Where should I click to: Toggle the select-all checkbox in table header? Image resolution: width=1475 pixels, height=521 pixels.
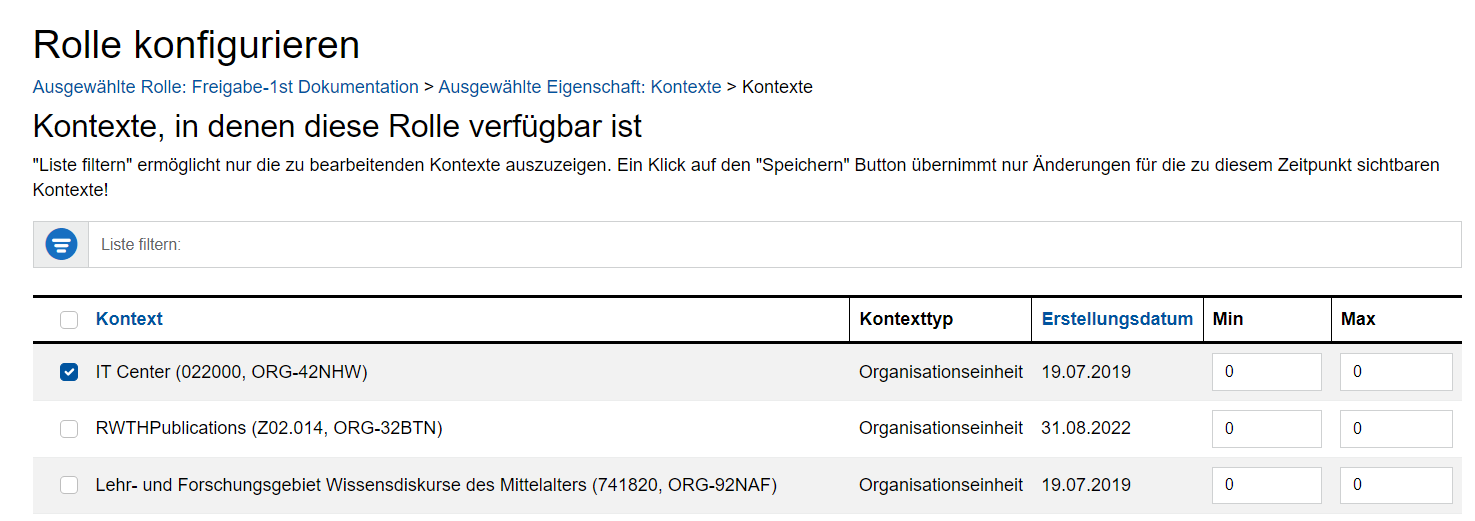coord(69,320)
